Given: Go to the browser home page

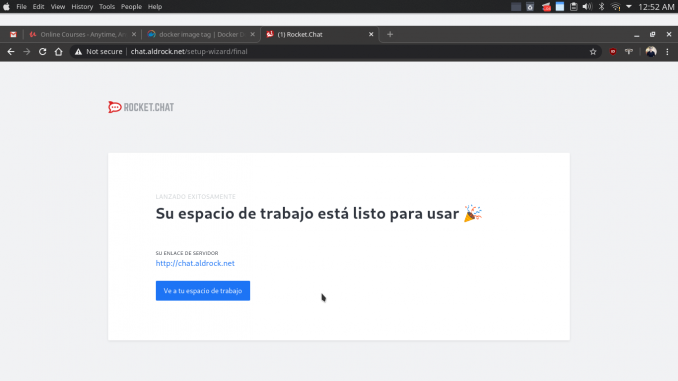Looking at the screenshot, I should [x=58, y=51].
